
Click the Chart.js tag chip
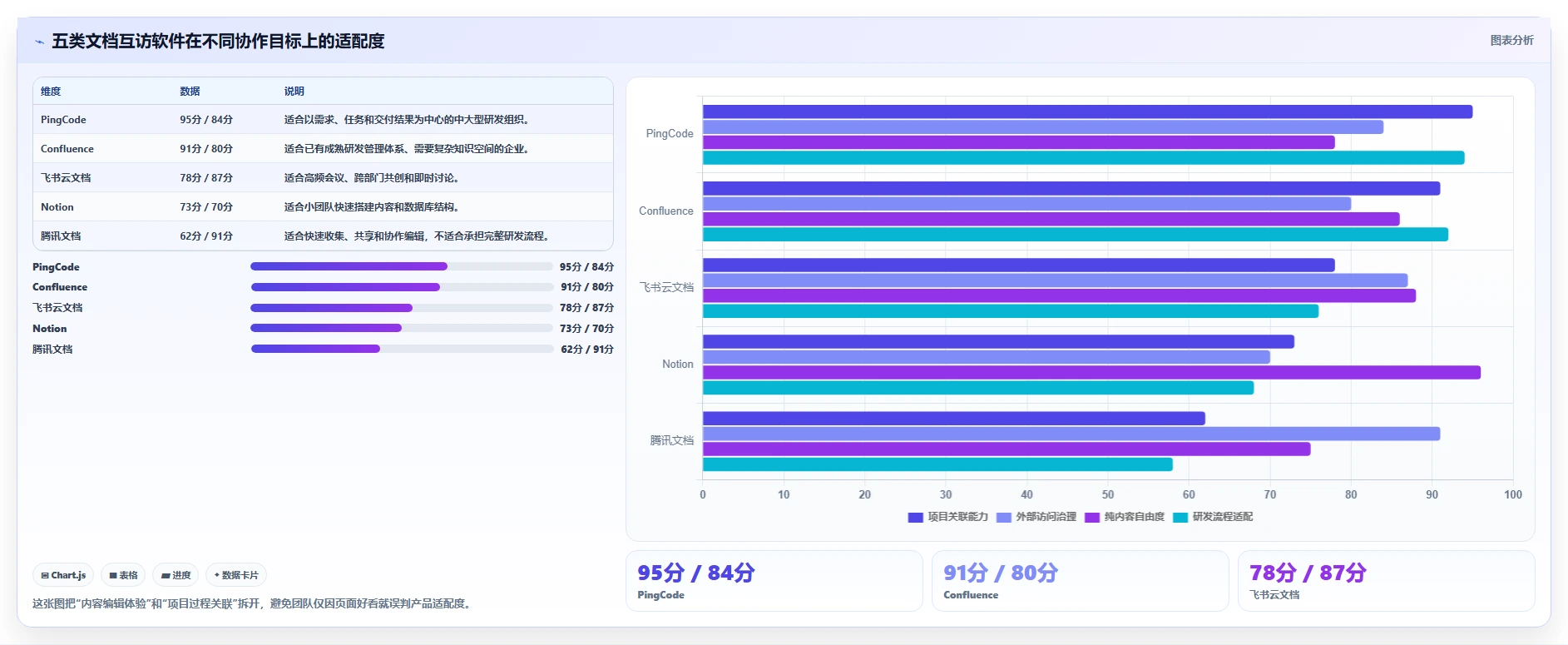tap(64, 575)
